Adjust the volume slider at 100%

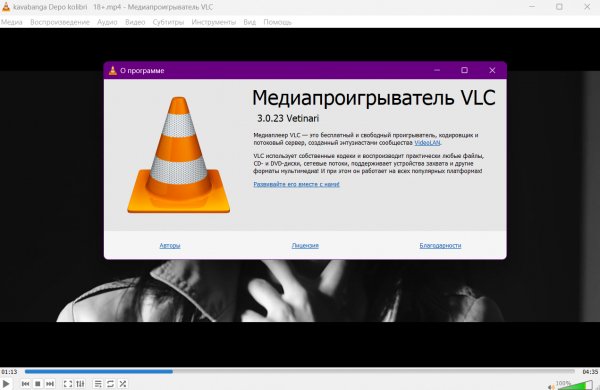[x=574, y=385]
